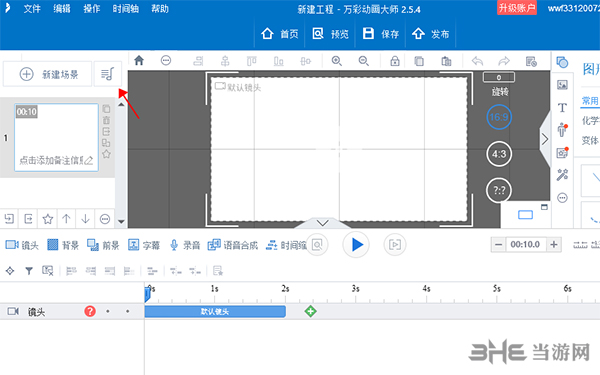Click the star icon in scene bottom bar

click(x=47, y=219)
